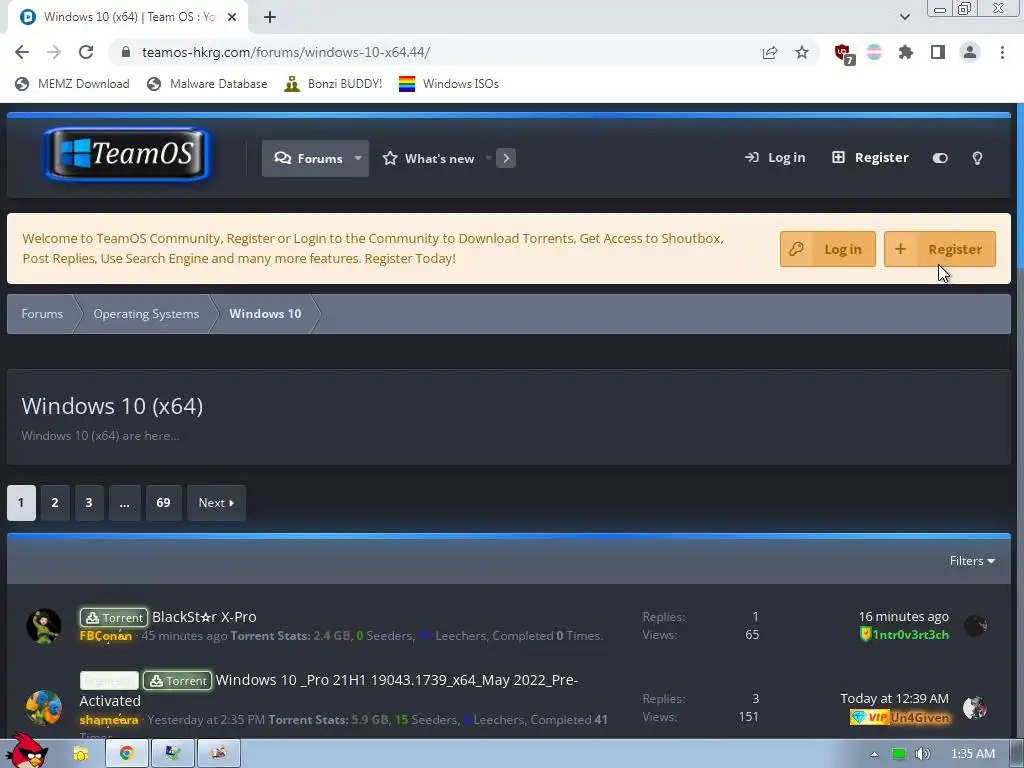Open Malware Database bookmark
Image resolution: width=1024 pixels, height=768 pixels.
tap(207, 84)
